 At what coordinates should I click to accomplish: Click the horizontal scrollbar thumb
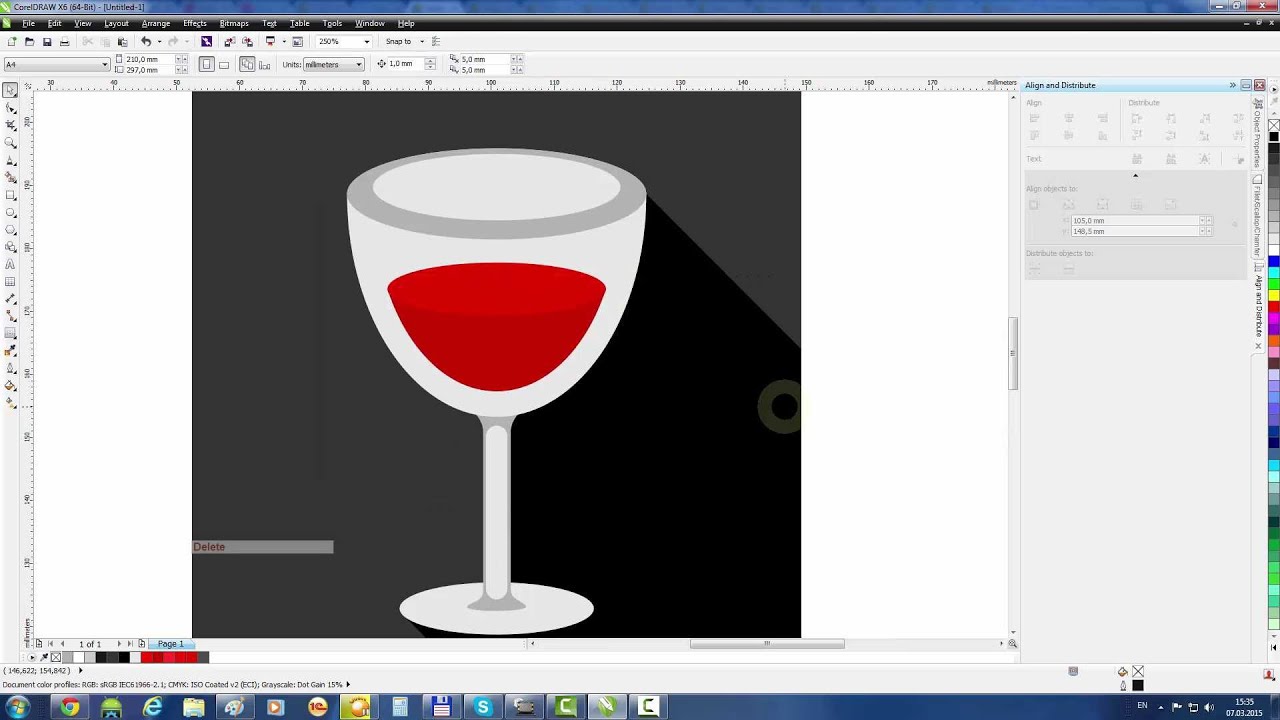pos(767,644)
